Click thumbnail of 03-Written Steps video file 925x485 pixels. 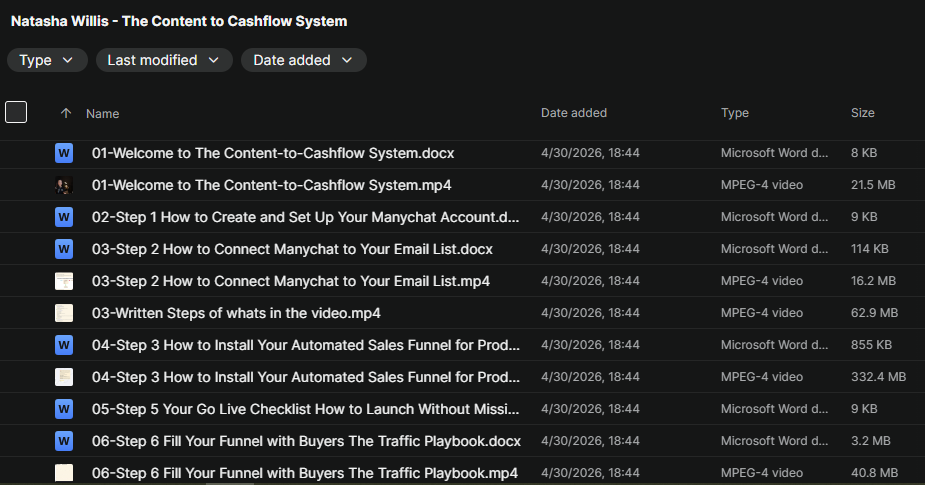64,313
